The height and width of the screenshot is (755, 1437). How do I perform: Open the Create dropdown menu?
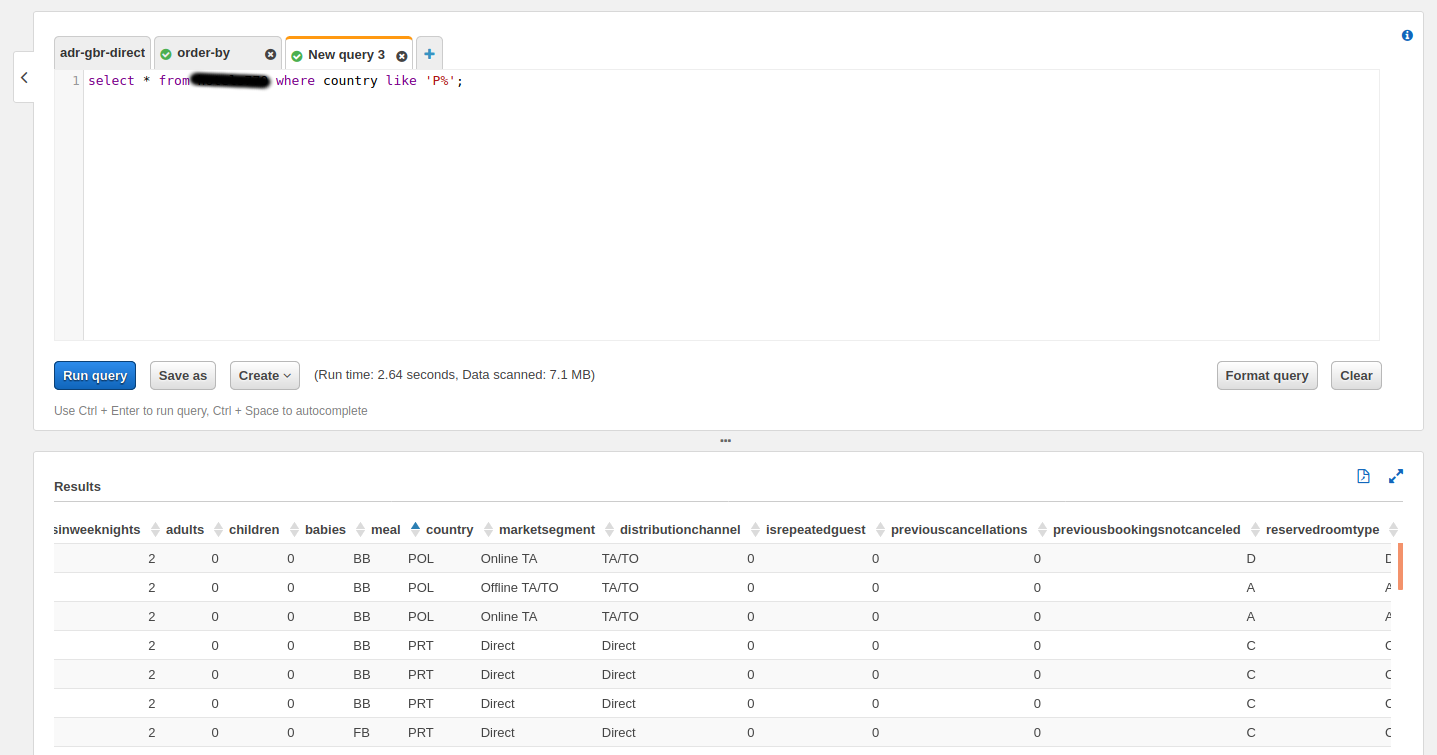coord(264,375)
